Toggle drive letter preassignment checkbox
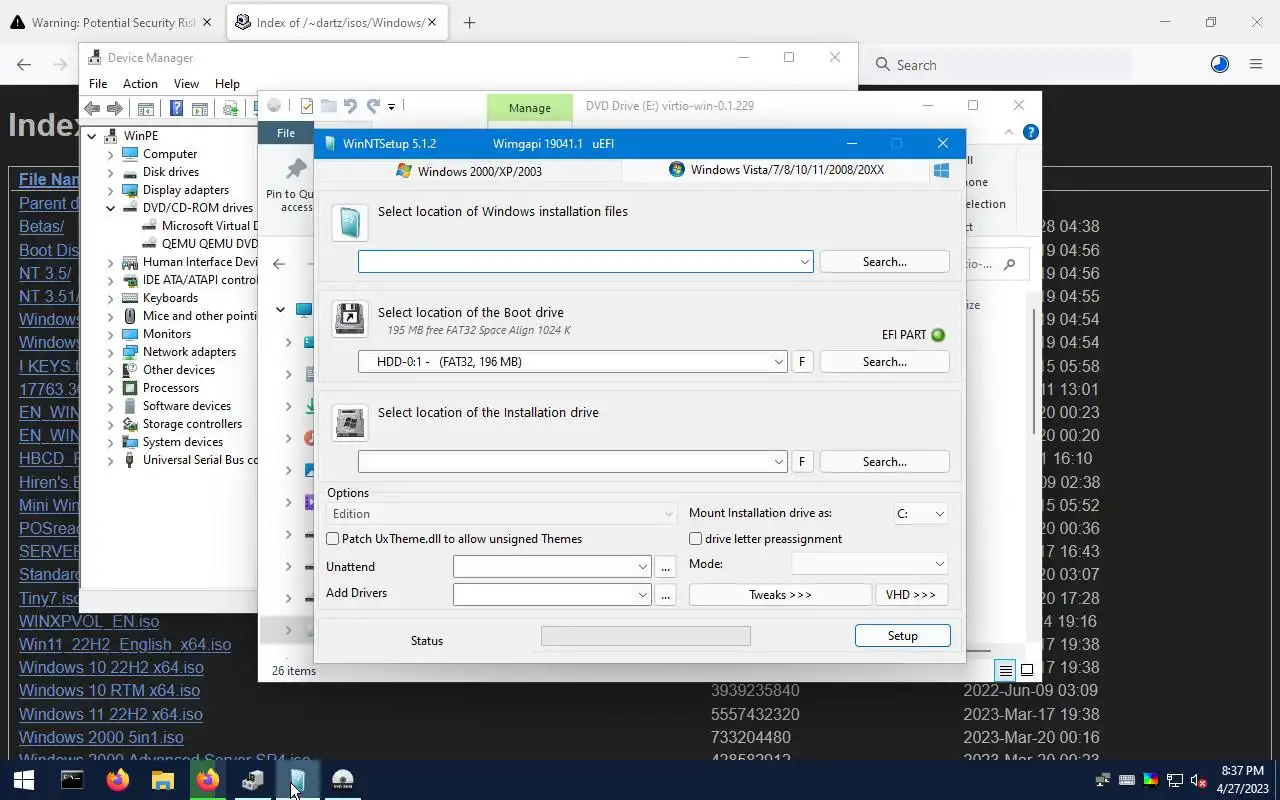1280x800 pixels. pyautogui.click(x=695, y=539)
